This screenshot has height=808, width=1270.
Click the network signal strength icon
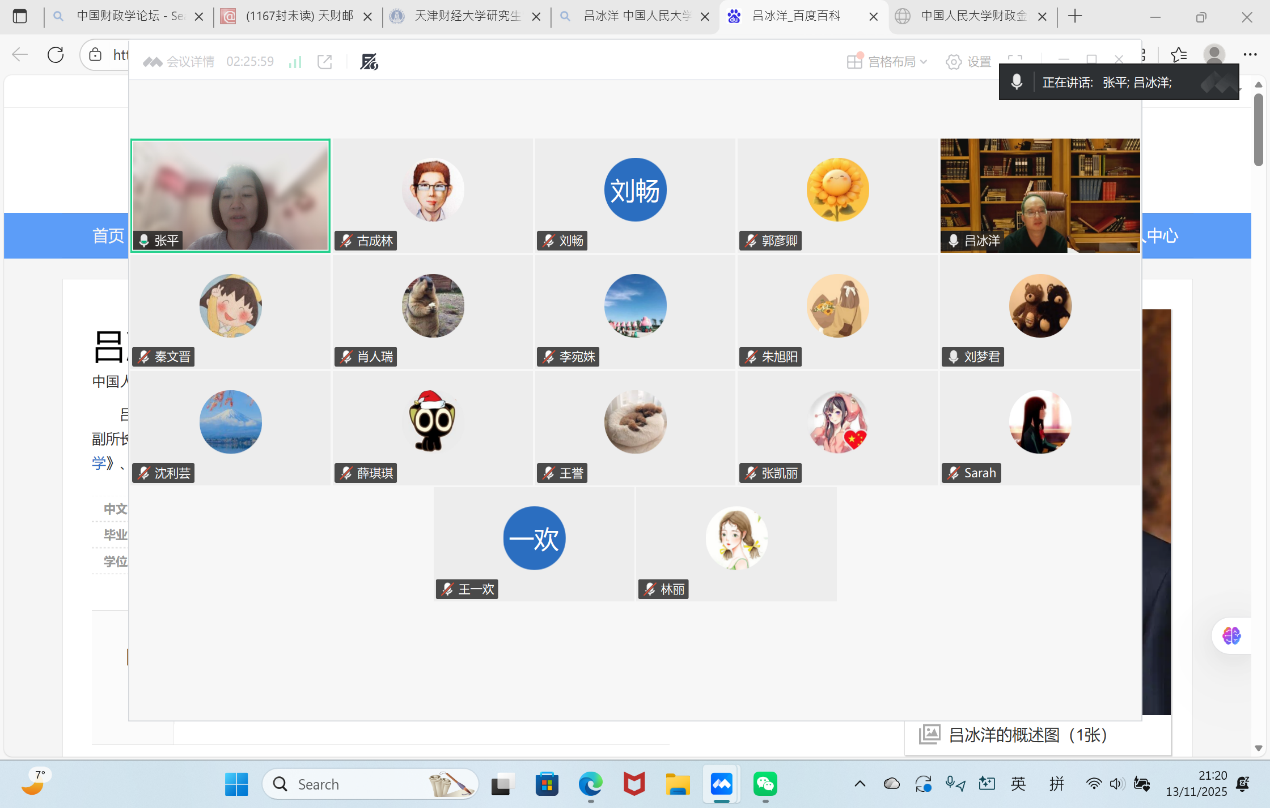[x=295, y=62]
